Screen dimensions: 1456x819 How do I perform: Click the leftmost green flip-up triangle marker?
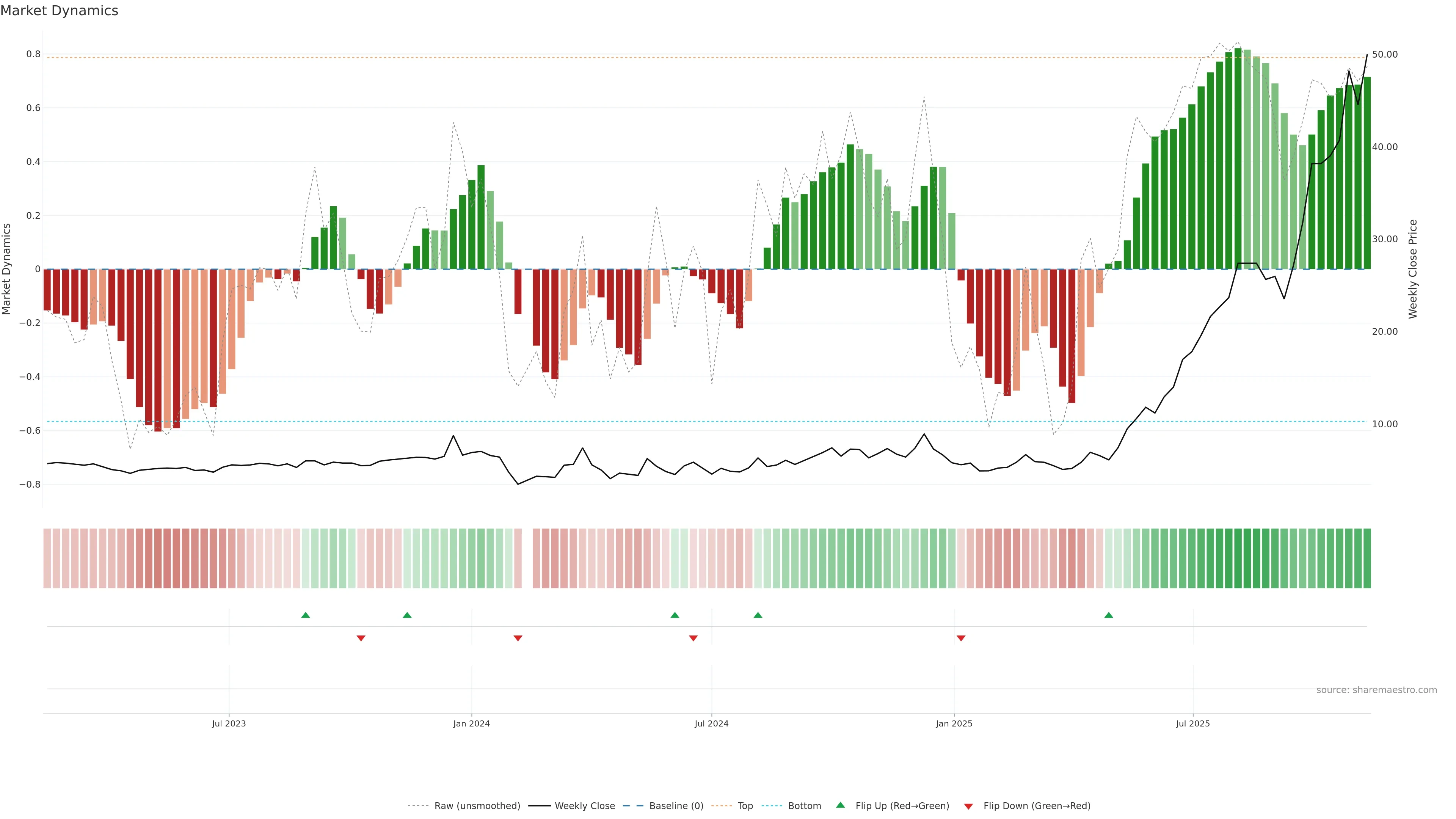[x=305, y=615]
